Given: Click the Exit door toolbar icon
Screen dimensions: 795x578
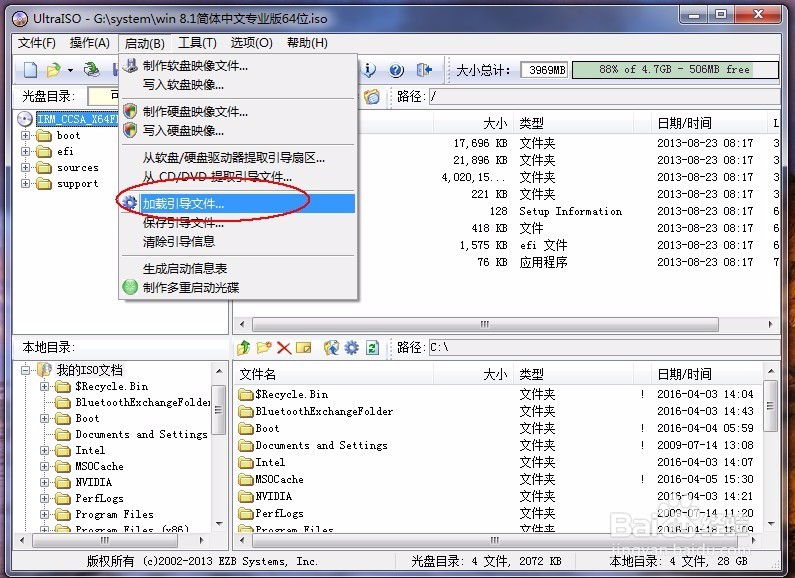Looking at the screenshot, I should (424, 69).
